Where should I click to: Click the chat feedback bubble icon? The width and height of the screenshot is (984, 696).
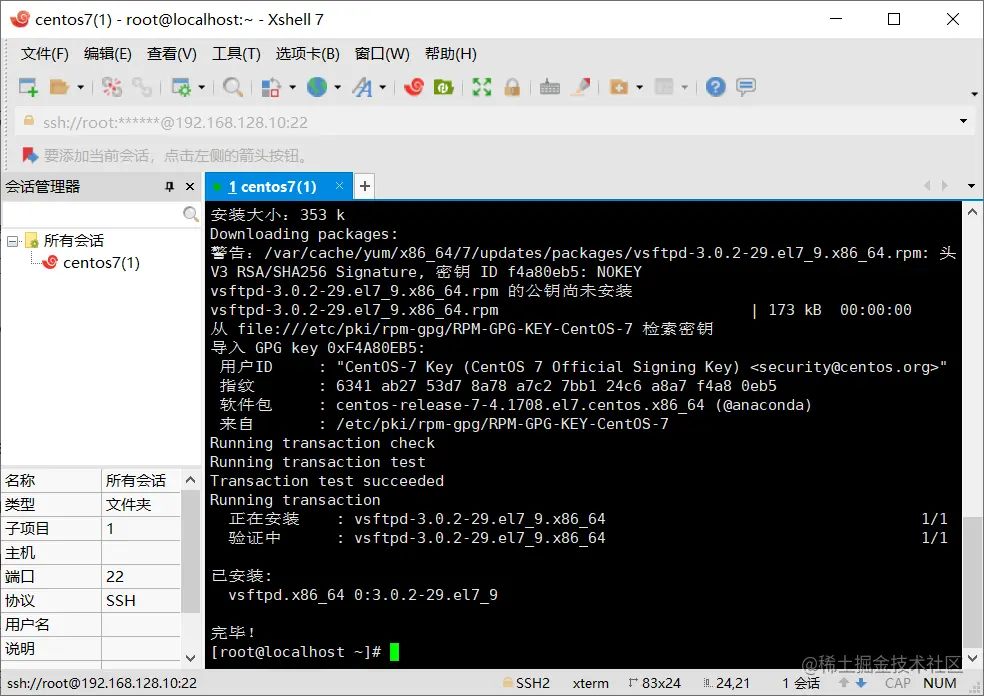pyautogui.click(x=746, y=87)
